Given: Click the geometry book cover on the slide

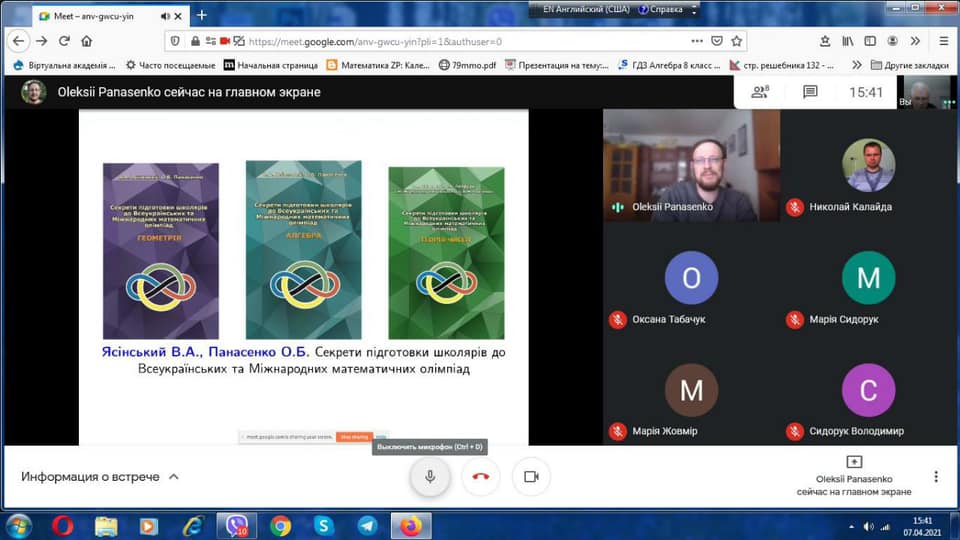Looking at the screenshot, I should (x=160, y=251).
